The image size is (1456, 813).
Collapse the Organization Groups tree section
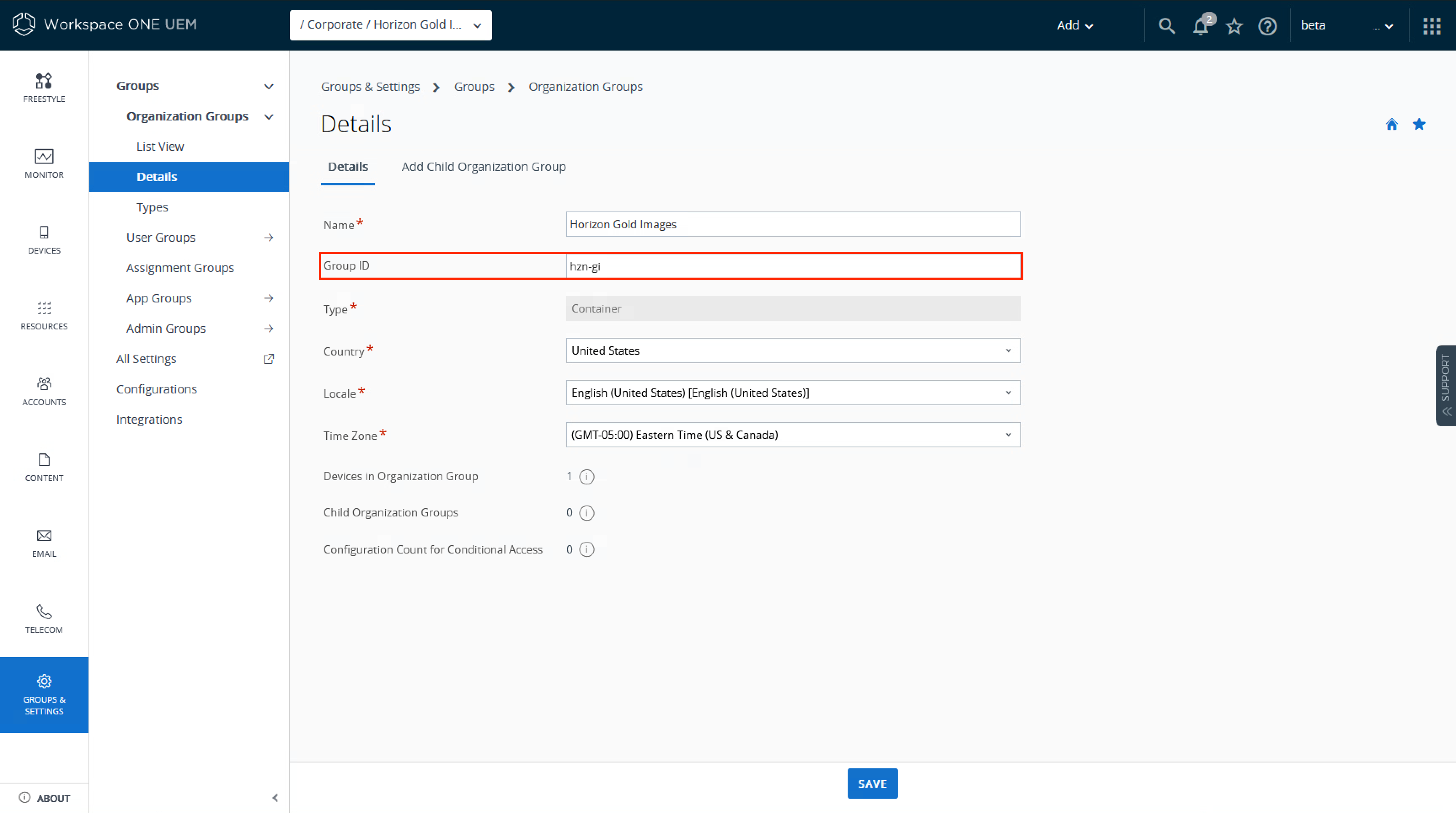269,116
